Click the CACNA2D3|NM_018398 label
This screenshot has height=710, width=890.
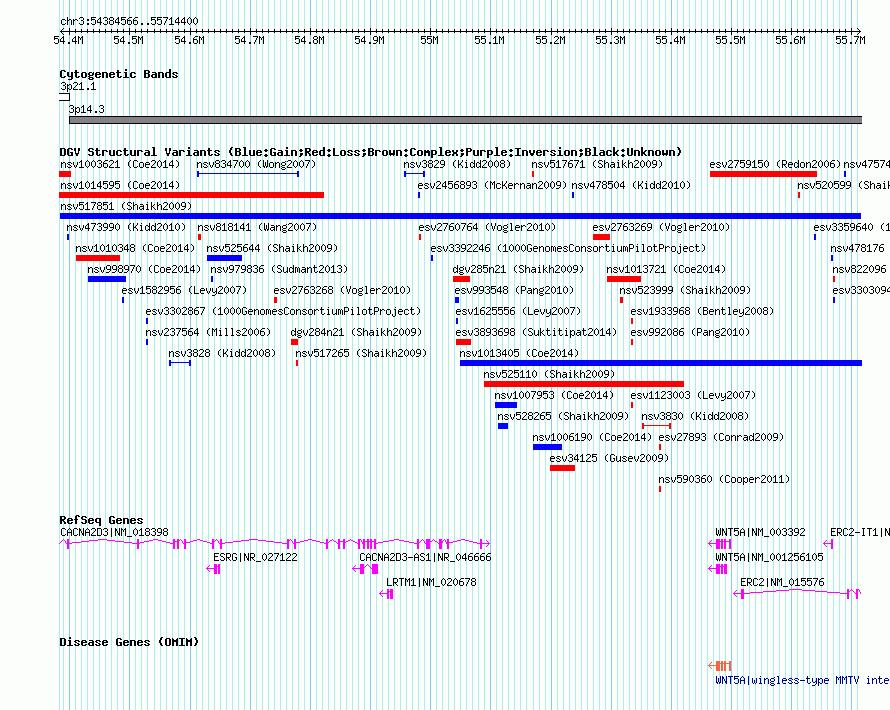pyautogui.click(x=114, y=532)
